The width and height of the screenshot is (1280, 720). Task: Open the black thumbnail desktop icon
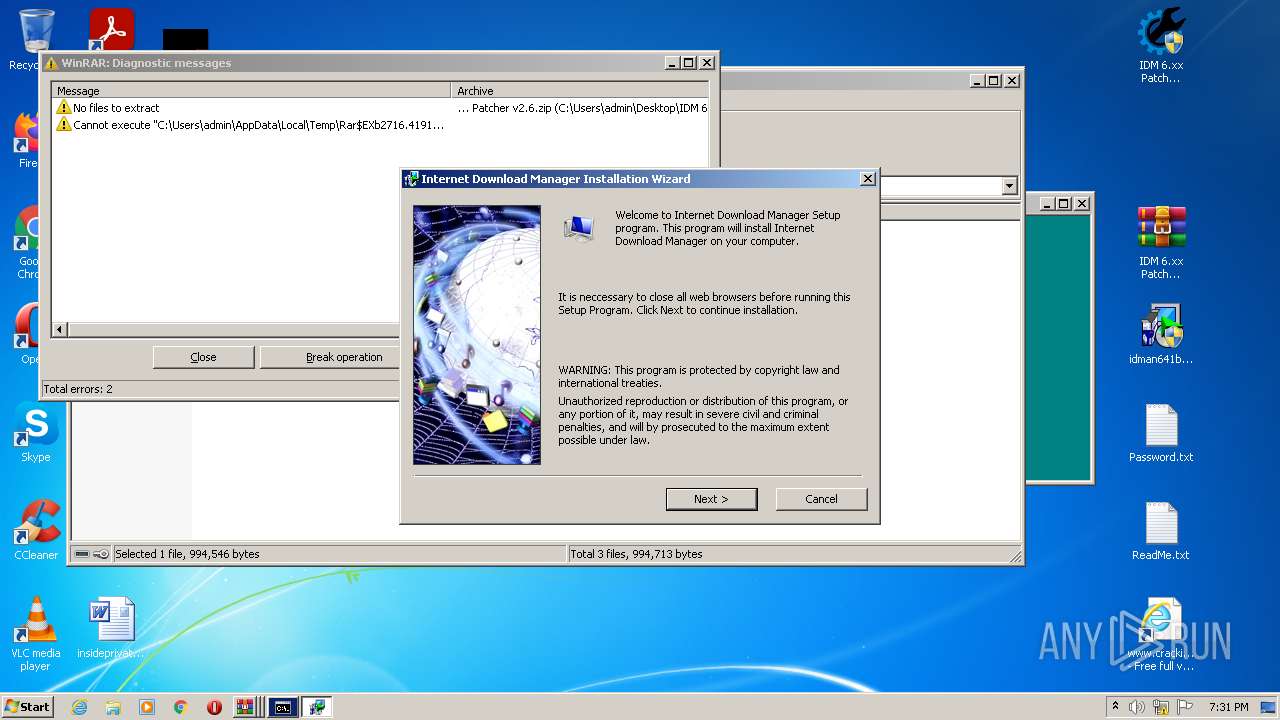(x=186, y=40)
